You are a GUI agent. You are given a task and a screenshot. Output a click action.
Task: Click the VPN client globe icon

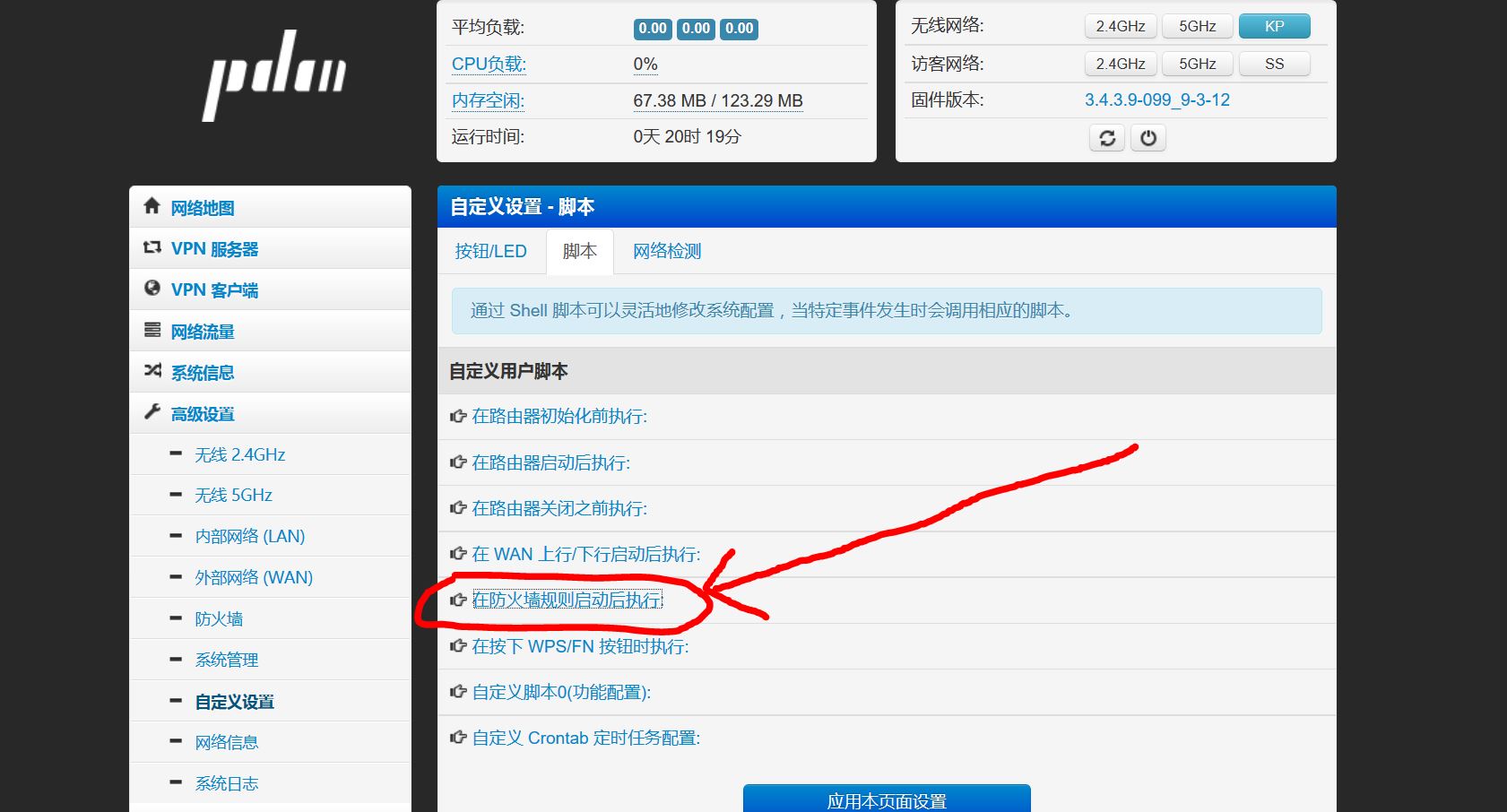(x=152, y=289)
